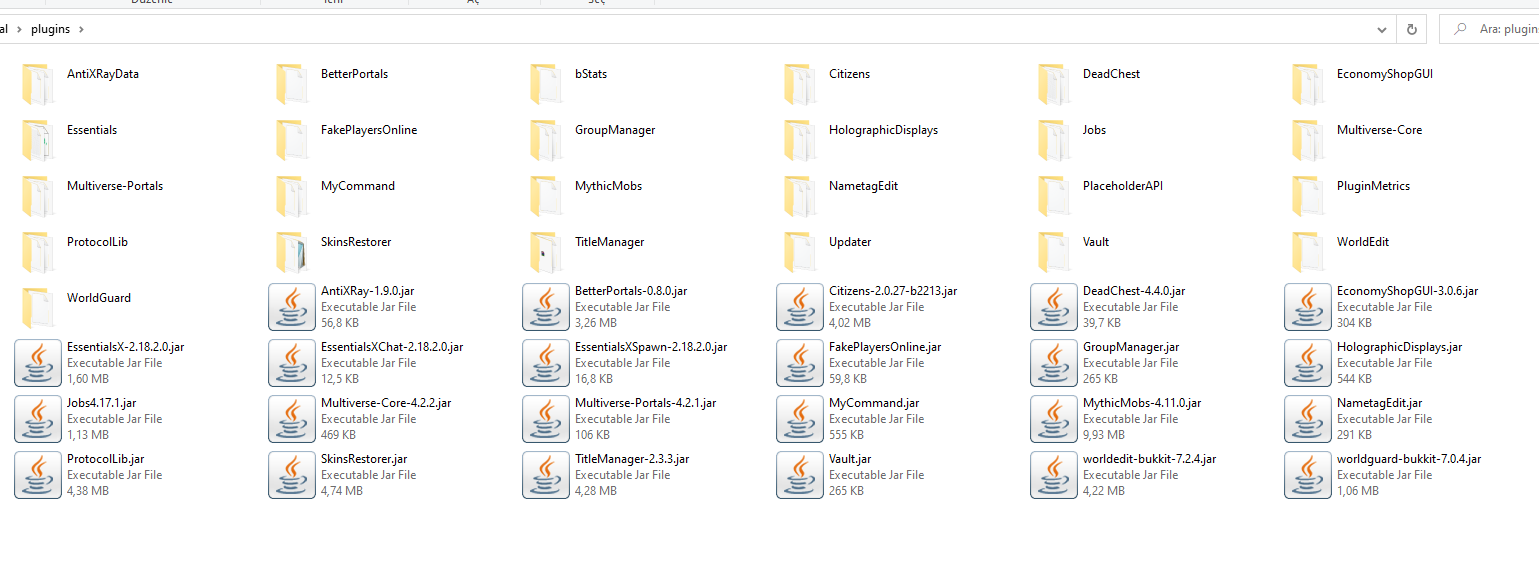The image size is (1539, 586).
Task: Refresh the plugins folder view
Action: (1411, 29)
